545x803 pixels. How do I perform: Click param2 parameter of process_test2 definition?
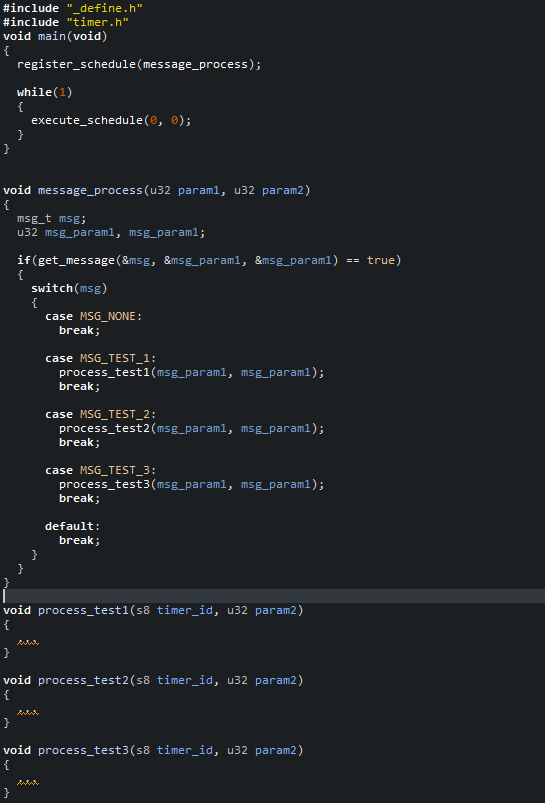(276, 680)
